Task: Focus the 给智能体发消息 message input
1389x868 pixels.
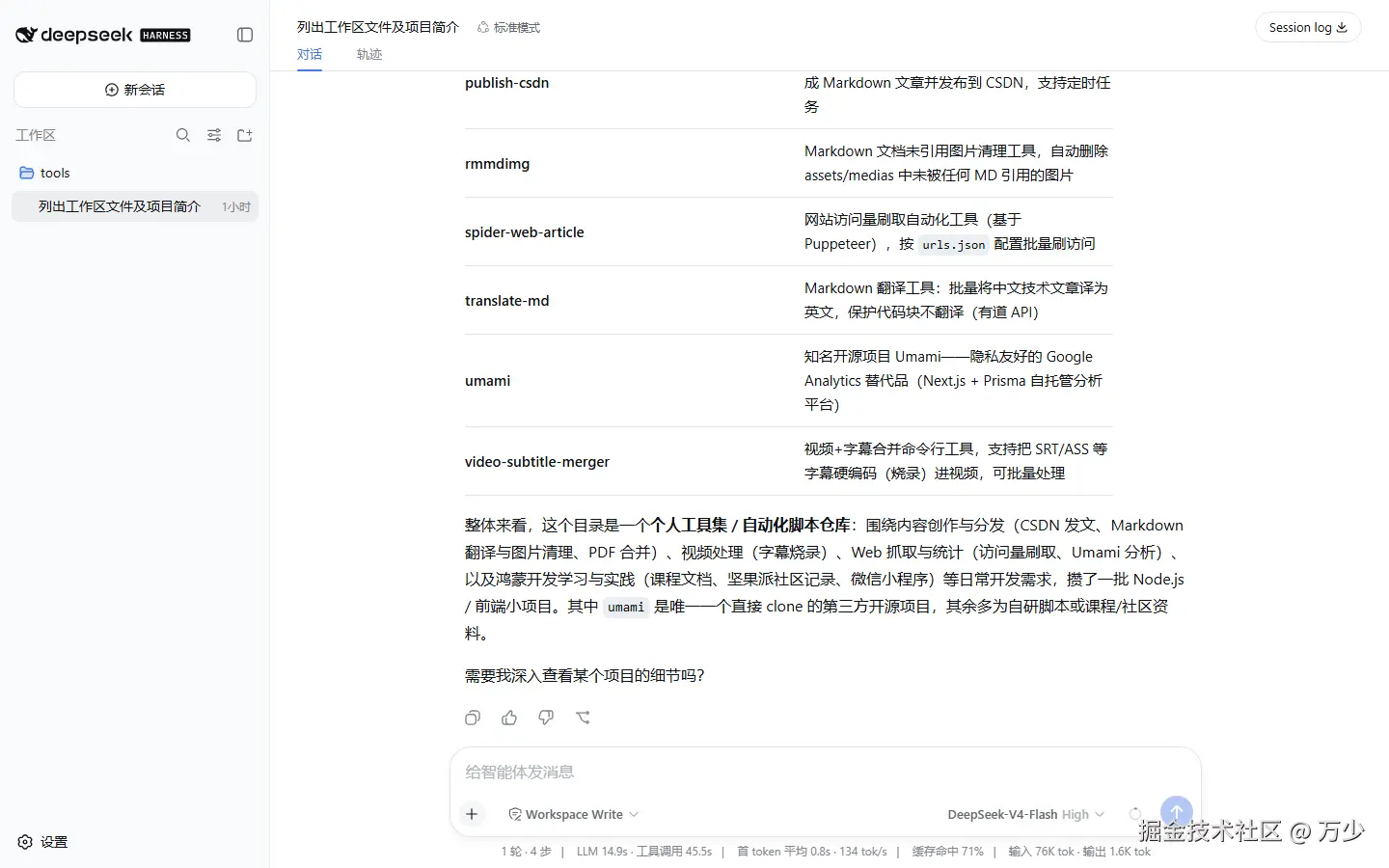Action: (825, 772)
